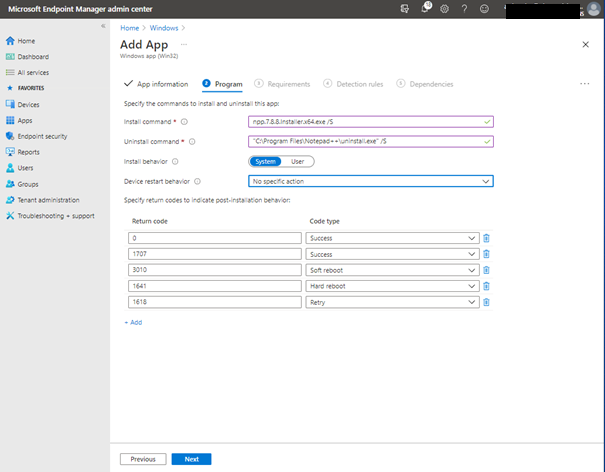The width and height of the screenshot is (605, 472).
Task: Open Device restart behavior dropdown
Action: (371, 181)
